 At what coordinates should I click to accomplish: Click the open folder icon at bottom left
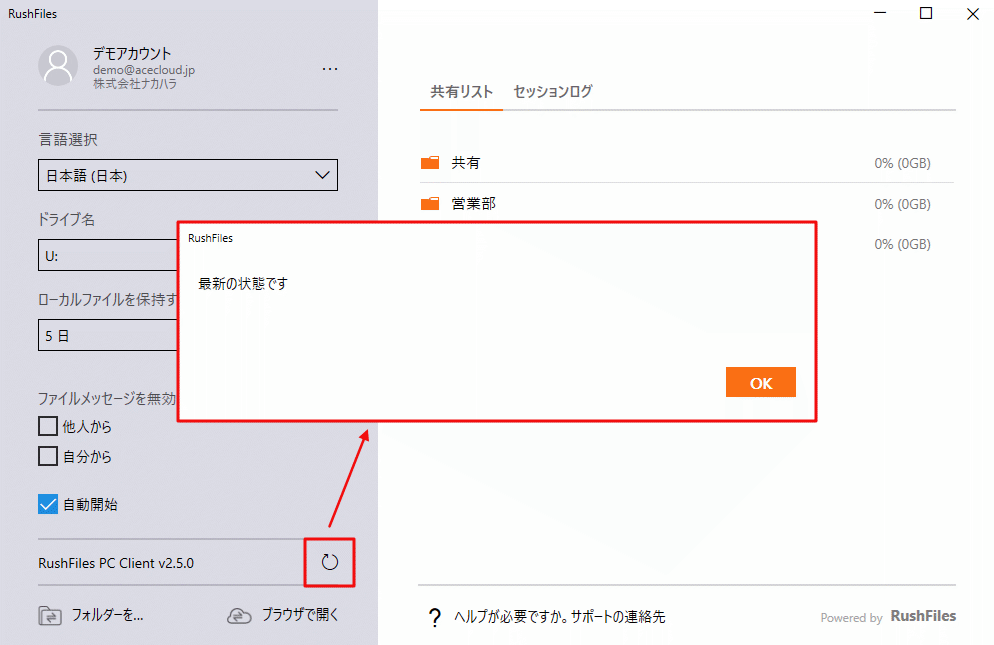(x=50, y=615)
